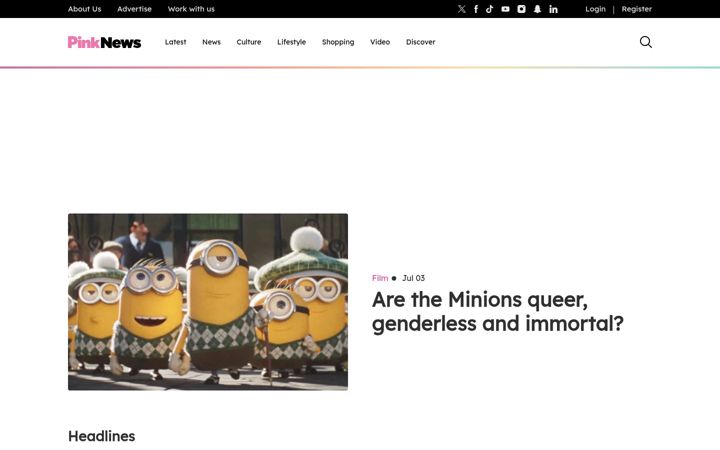Open the PinkNews TikTok profile

489,9
